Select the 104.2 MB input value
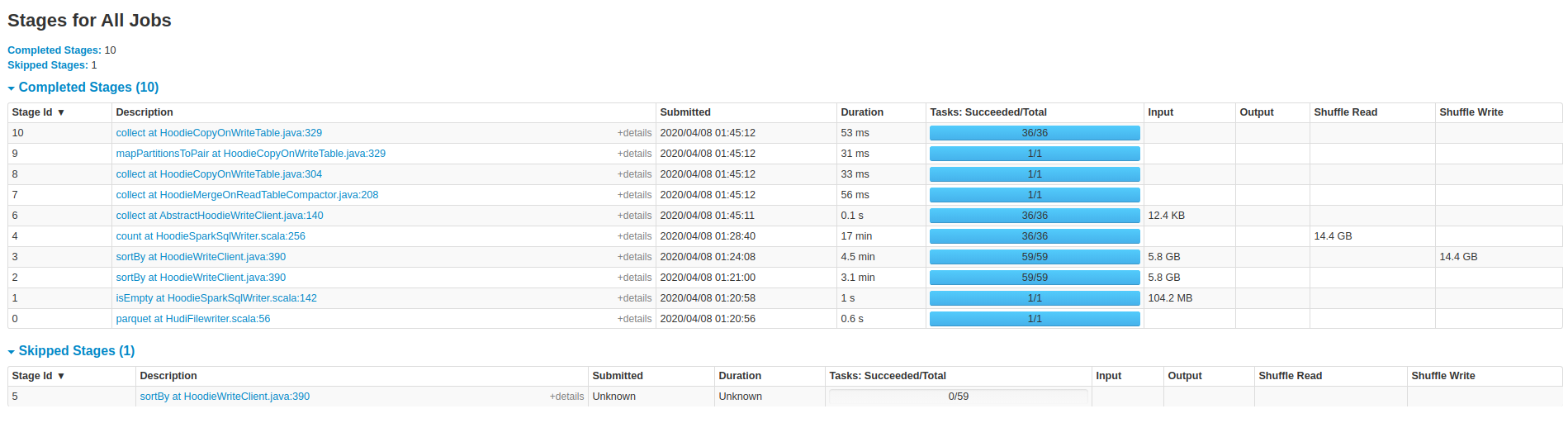Screen dimensions: 1568x423 [1170, 298]
